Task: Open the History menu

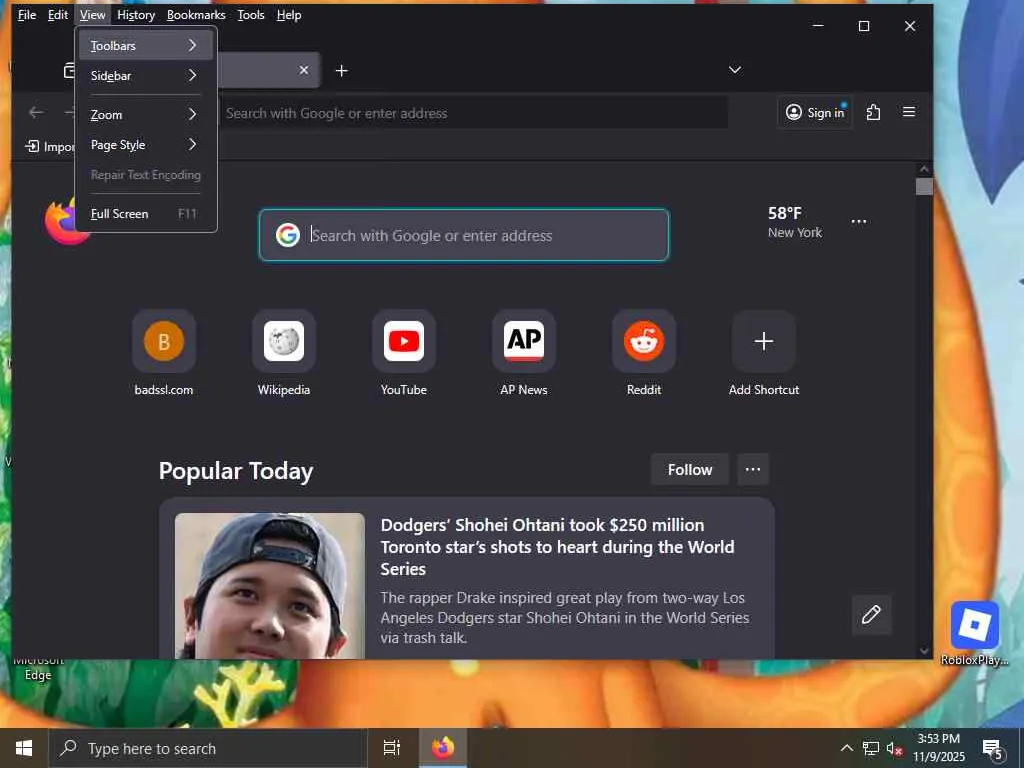Action: 136,14
